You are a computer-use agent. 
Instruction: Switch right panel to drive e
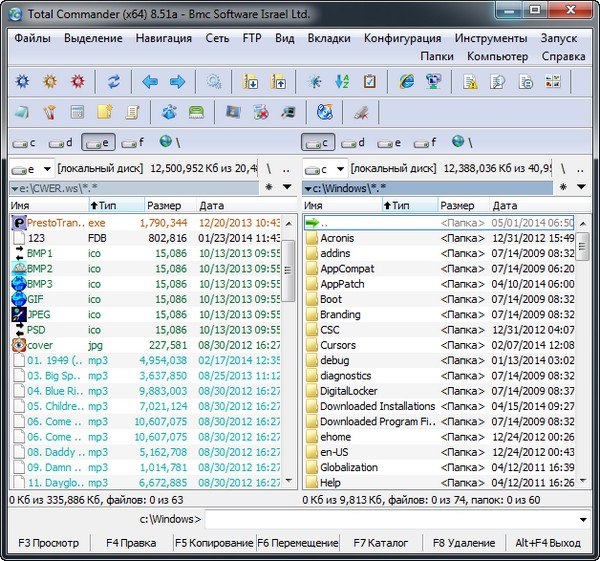(389, 143)
